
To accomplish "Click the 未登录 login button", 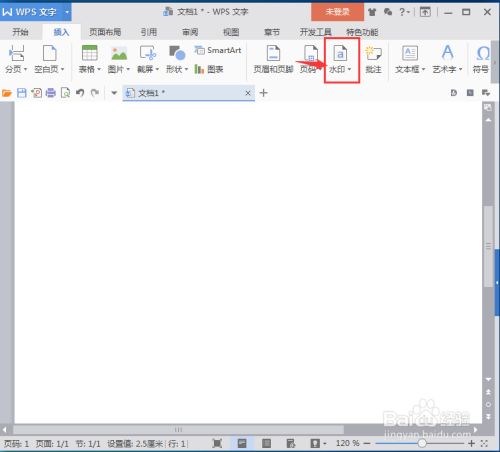I will click(337, 12).
